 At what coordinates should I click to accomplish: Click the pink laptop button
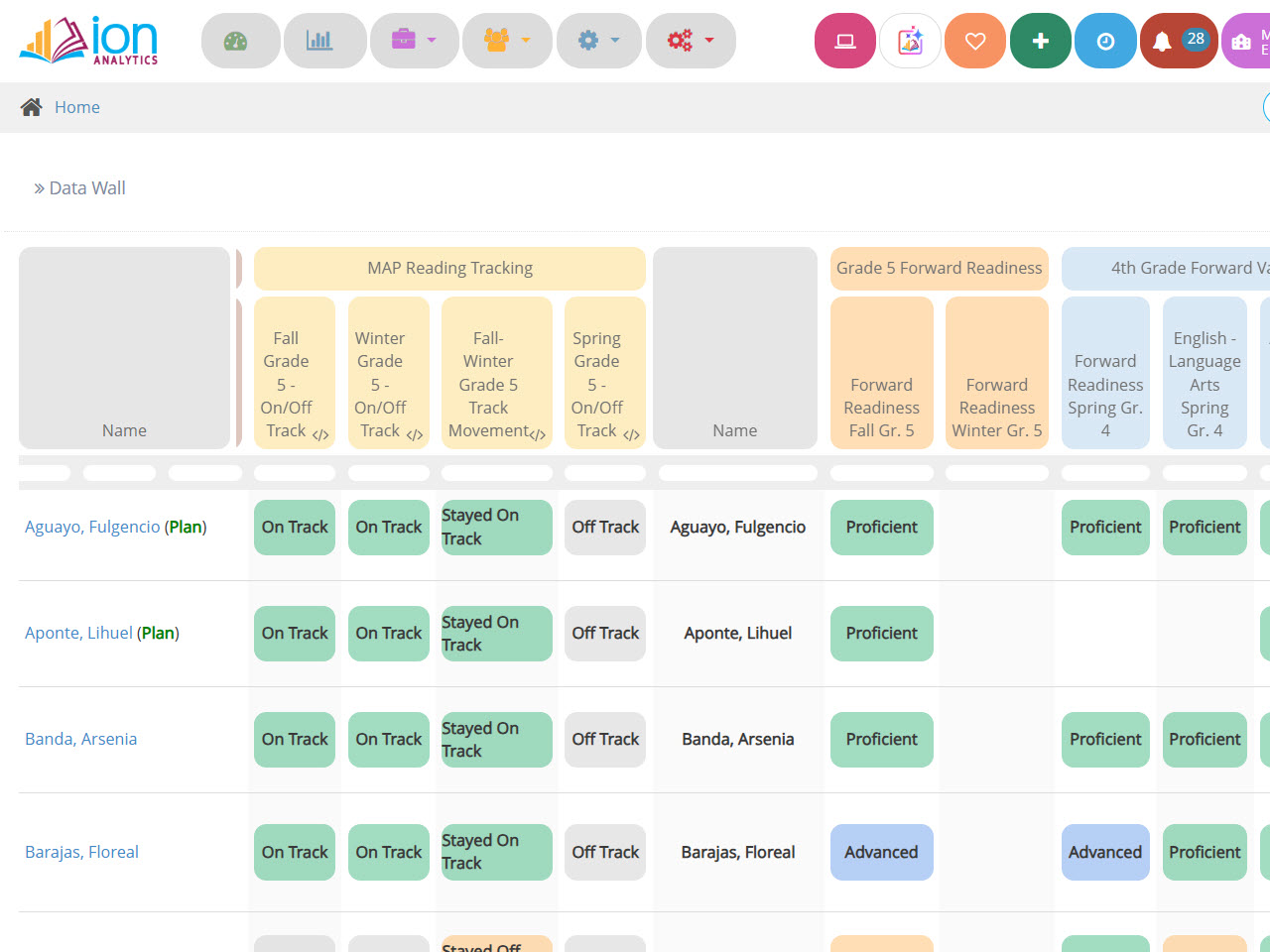845,41
